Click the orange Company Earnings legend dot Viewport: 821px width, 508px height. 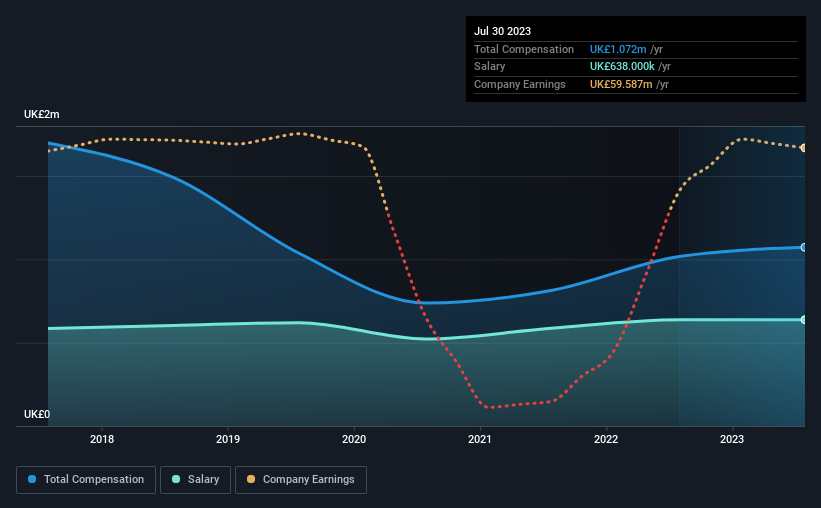(251, 479)
